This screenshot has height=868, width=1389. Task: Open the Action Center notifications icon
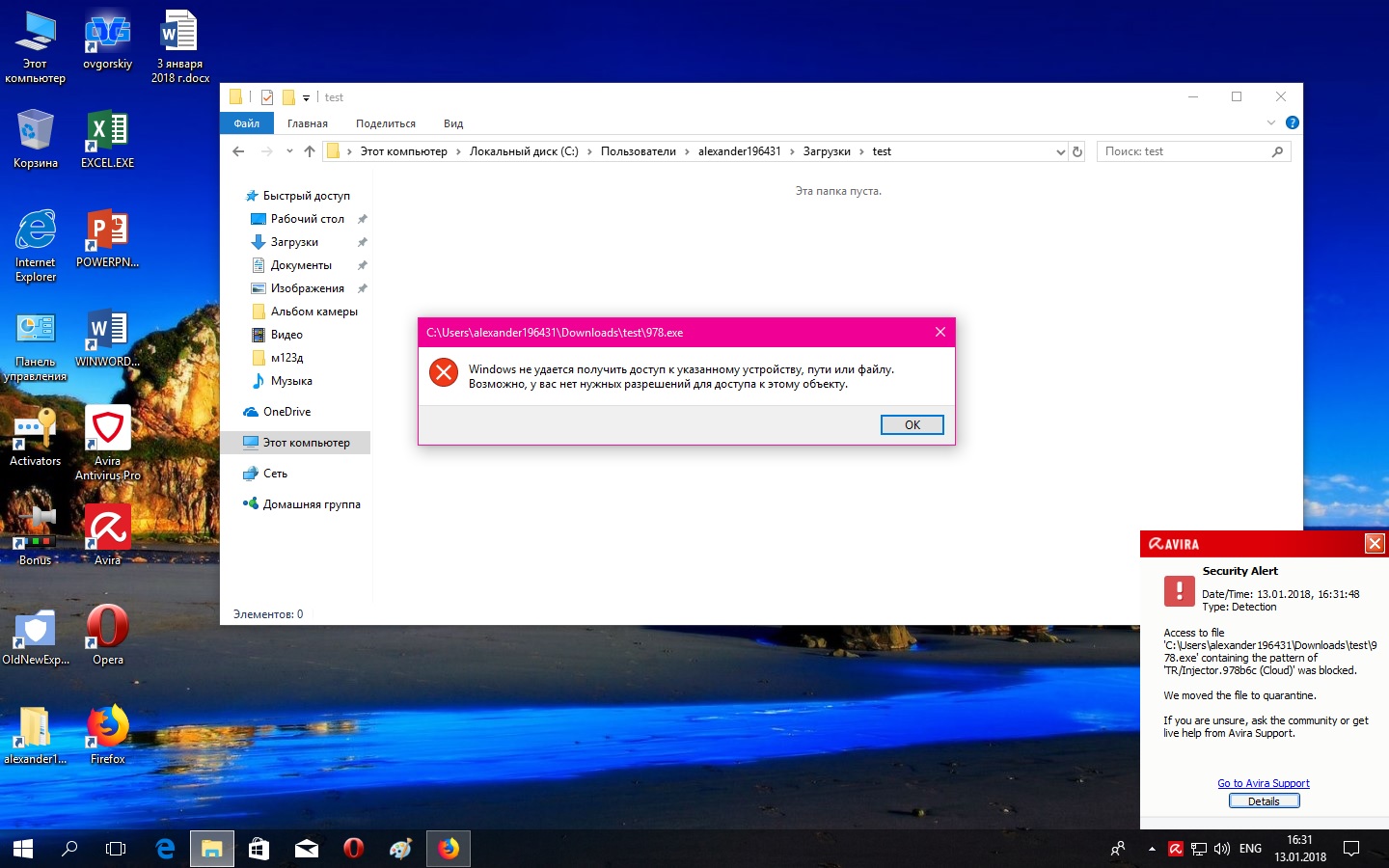coord(1351,849)
